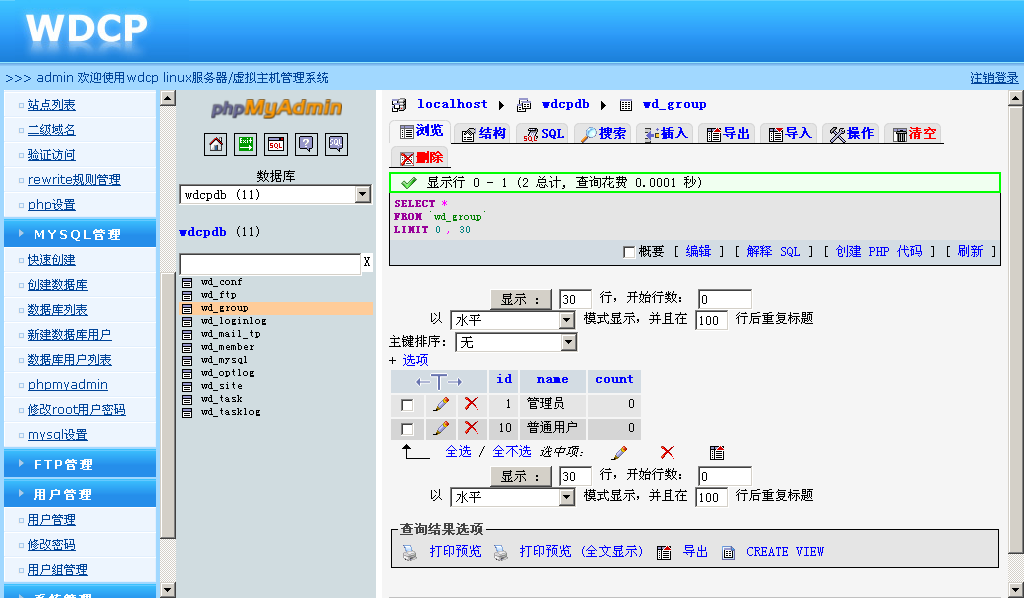This screenshot has width=1024, height=598.
Task: Enable the 概要 checkbox
Action: coord(628,252)
